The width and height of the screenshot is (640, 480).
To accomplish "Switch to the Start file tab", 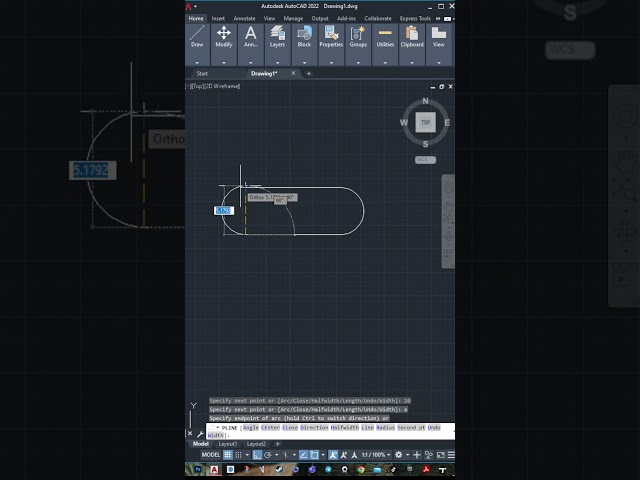I will (x=202, y=73).
